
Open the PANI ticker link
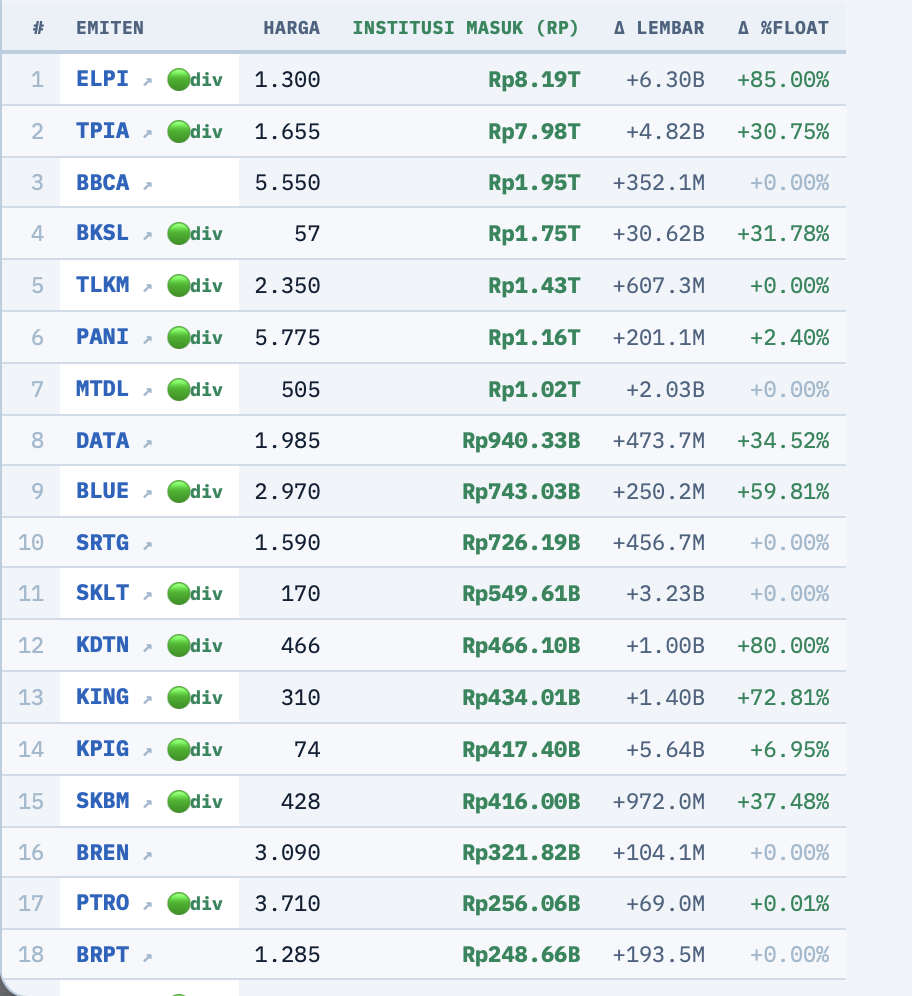tap(102, 337)
